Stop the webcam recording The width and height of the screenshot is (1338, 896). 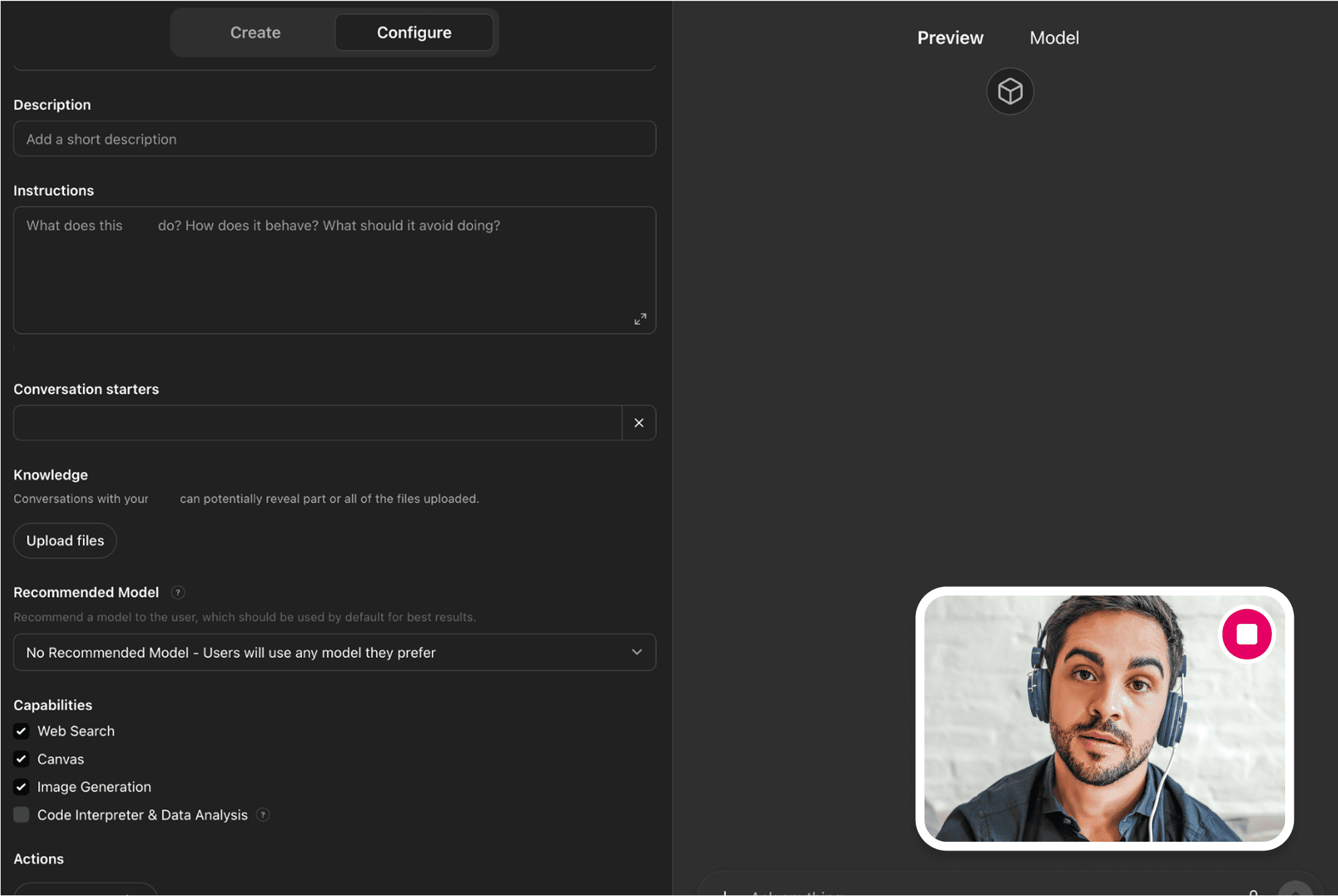1247,633
